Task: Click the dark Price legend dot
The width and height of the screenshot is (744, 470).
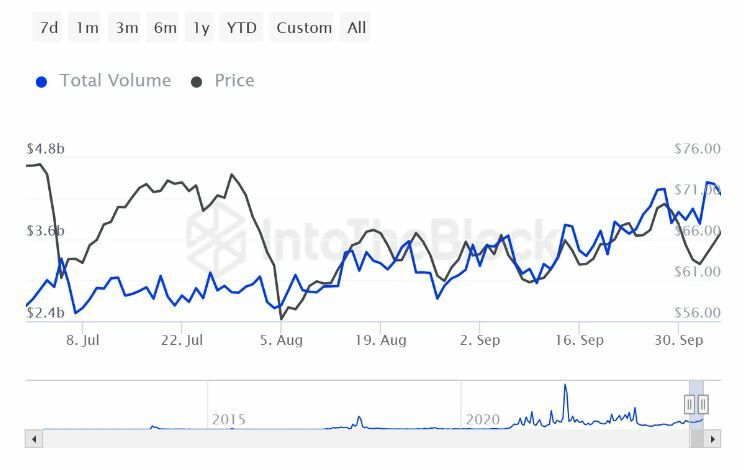Action: 197,82
